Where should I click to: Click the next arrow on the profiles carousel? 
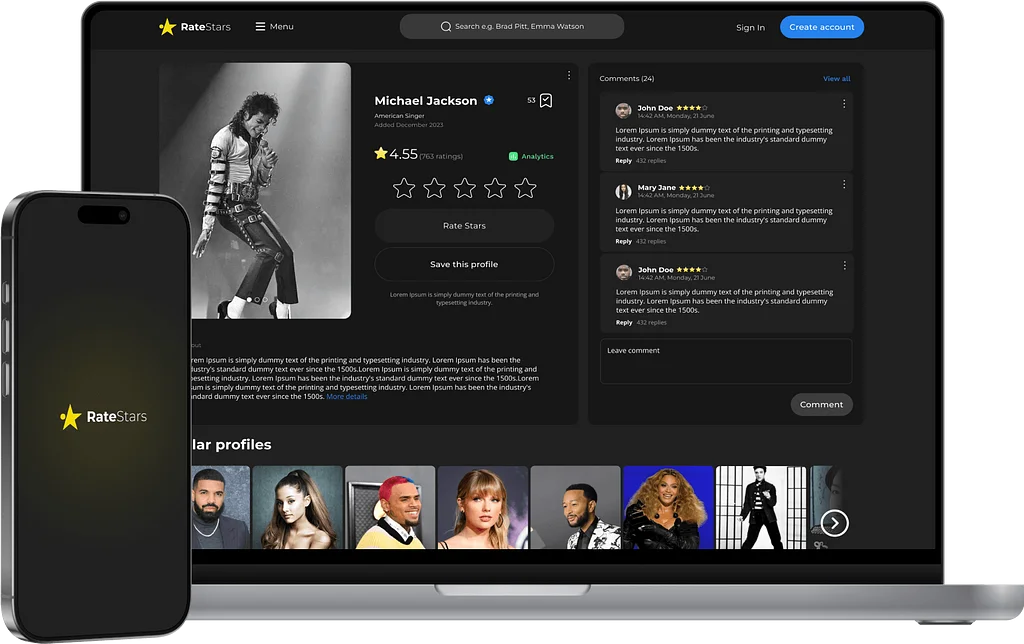(x=834, y=523)
